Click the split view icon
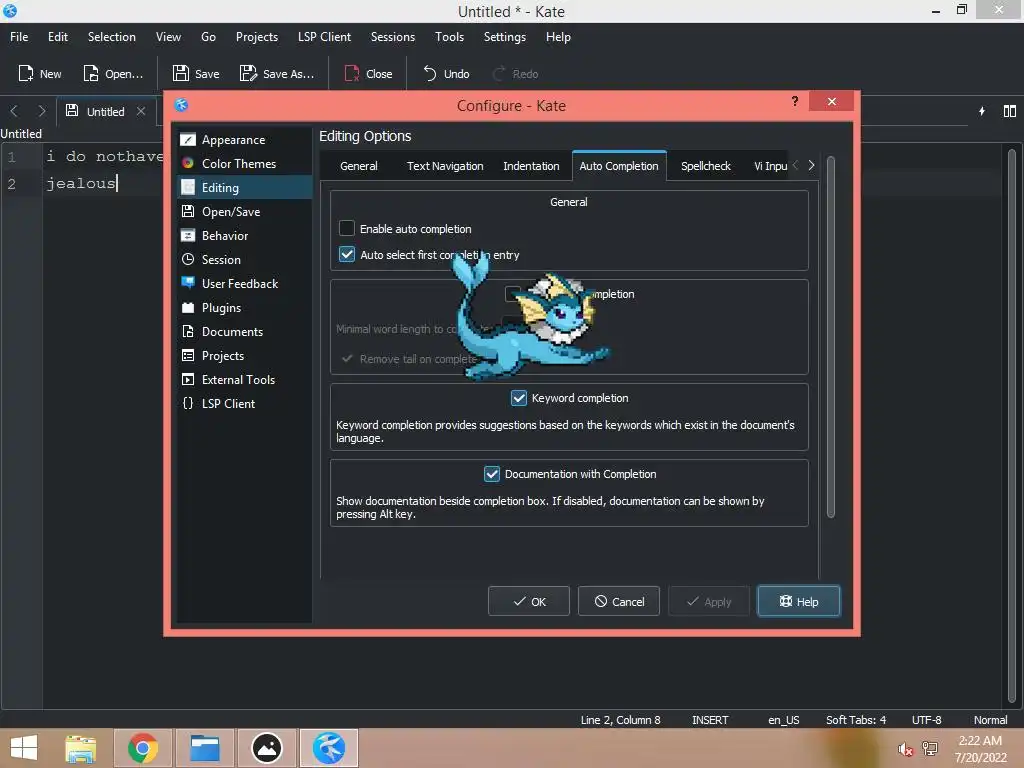The image size is (1024, 768). 1010,111
